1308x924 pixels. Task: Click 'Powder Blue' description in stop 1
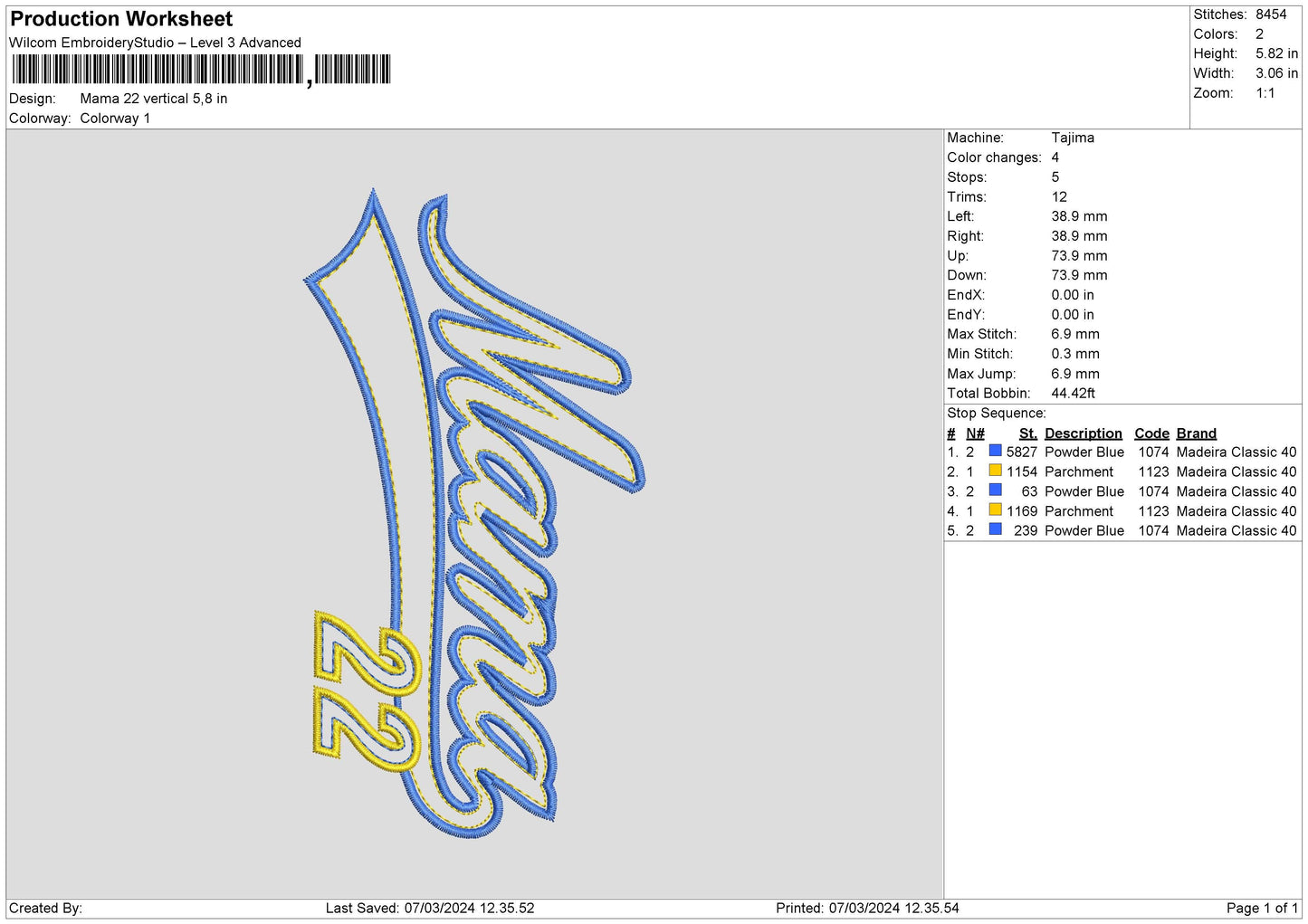click(1084, 452)
